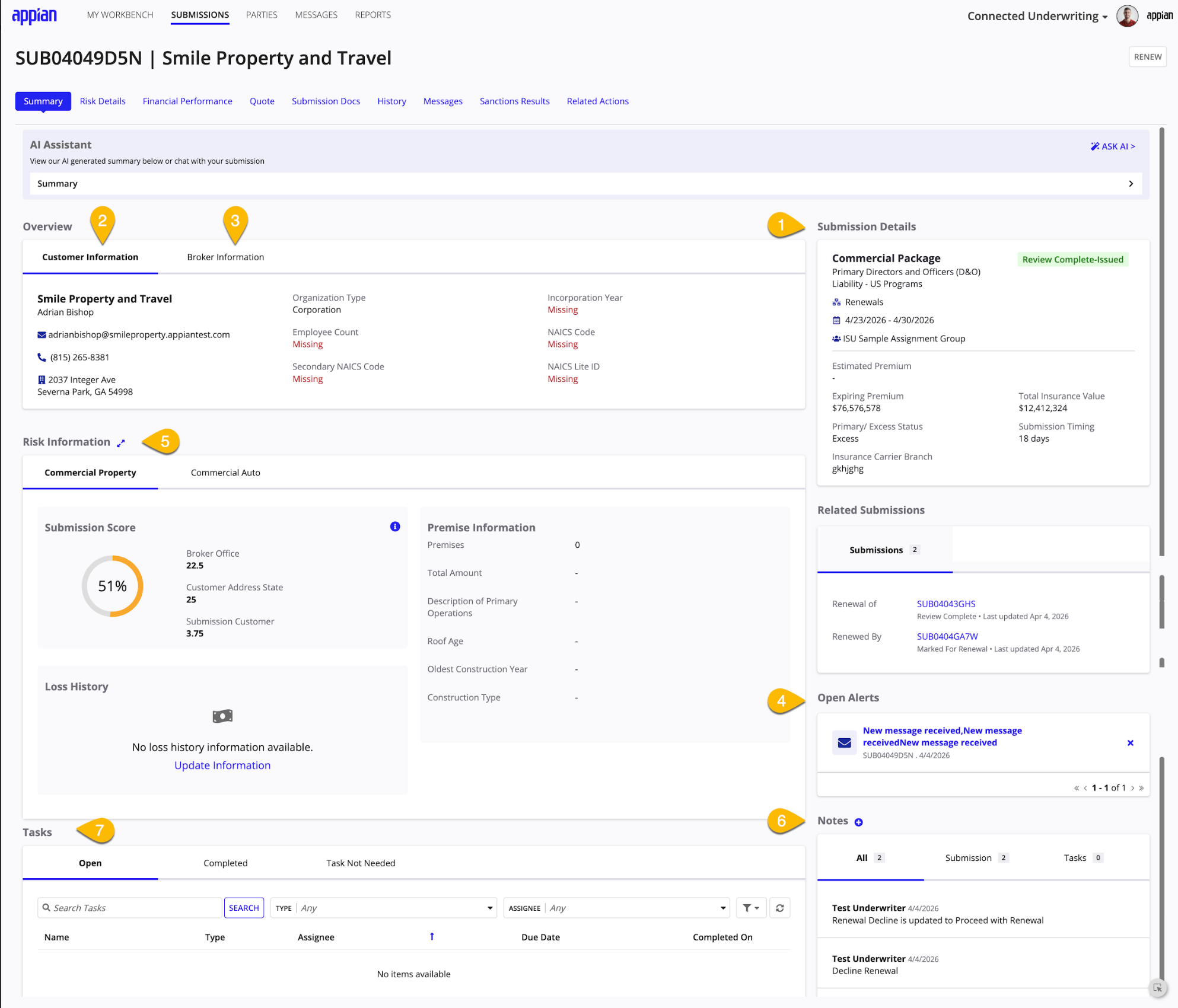Show the Submission notes tab
The width and height of the screenshot is (1178, 1008).
coord(976,858)
